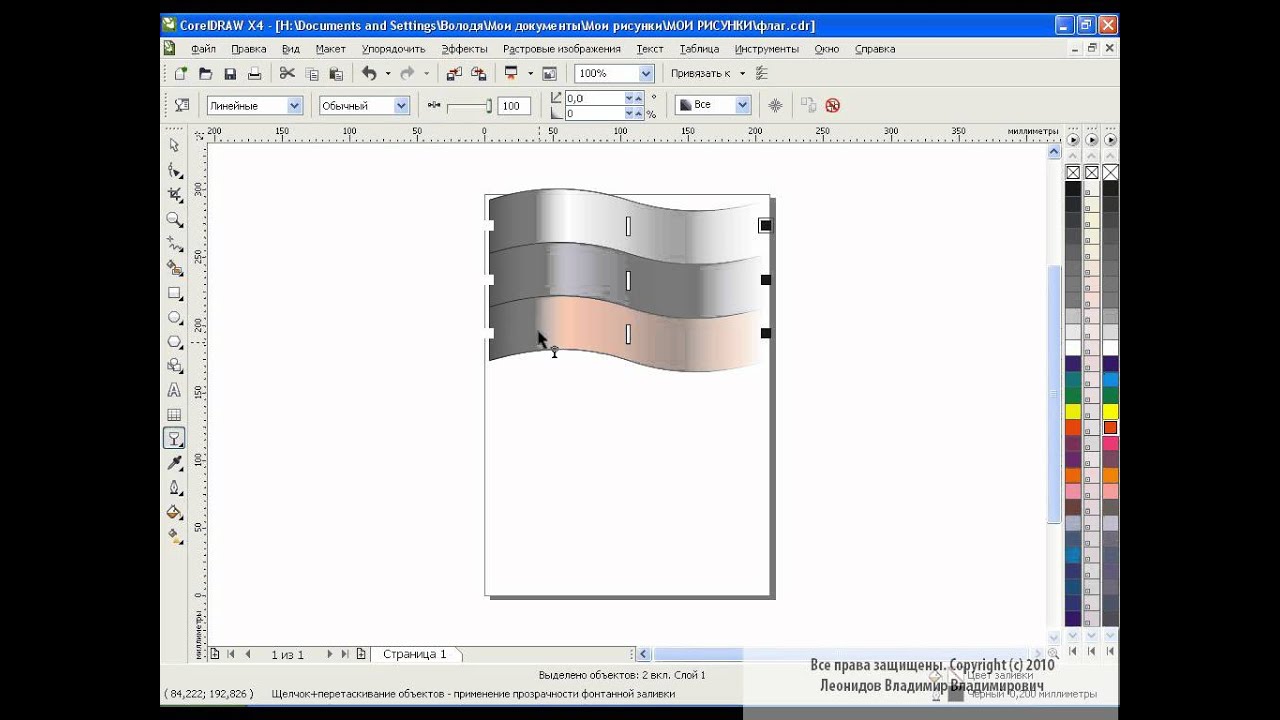Screen dimensions: 1280x720
Task: Select the Basic Shapes tool
Action: click(174, 366)
